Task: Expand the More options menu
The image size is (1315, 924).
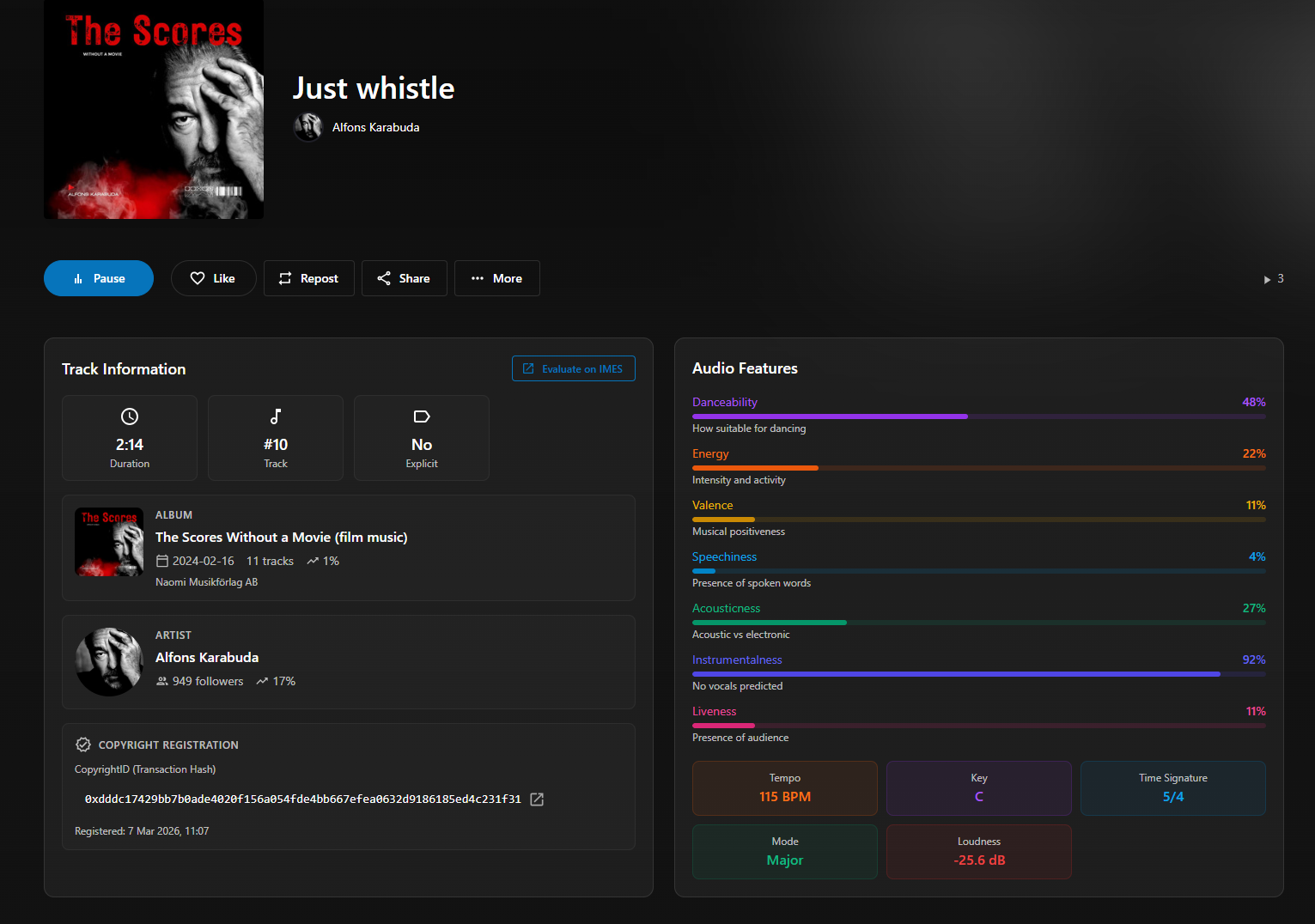Action: pyautogui.click(x=496, y=278)
